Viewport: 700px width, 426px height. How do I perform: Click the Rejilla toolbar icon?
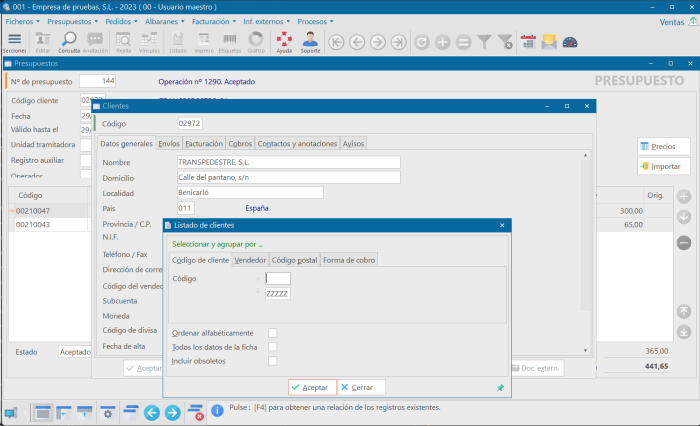[123, 42]
